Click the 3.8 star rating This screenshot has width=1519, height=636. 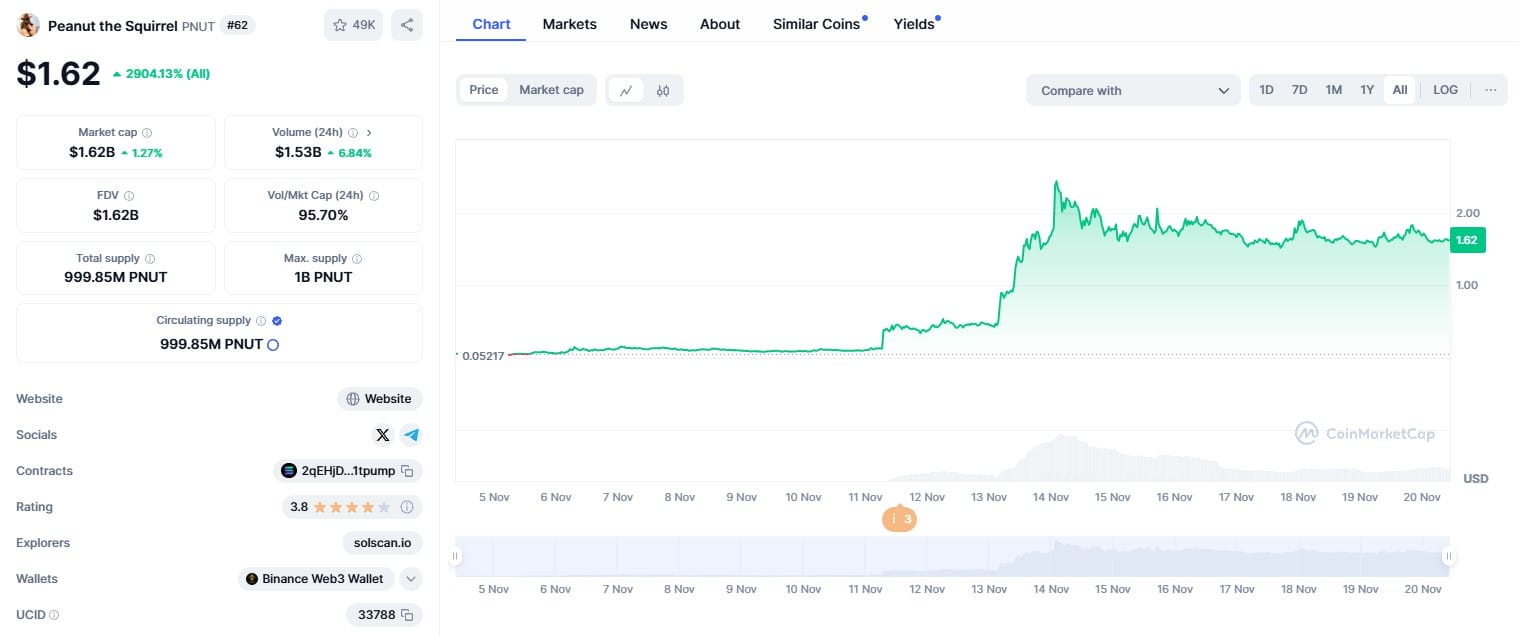(x=351, y=507)
